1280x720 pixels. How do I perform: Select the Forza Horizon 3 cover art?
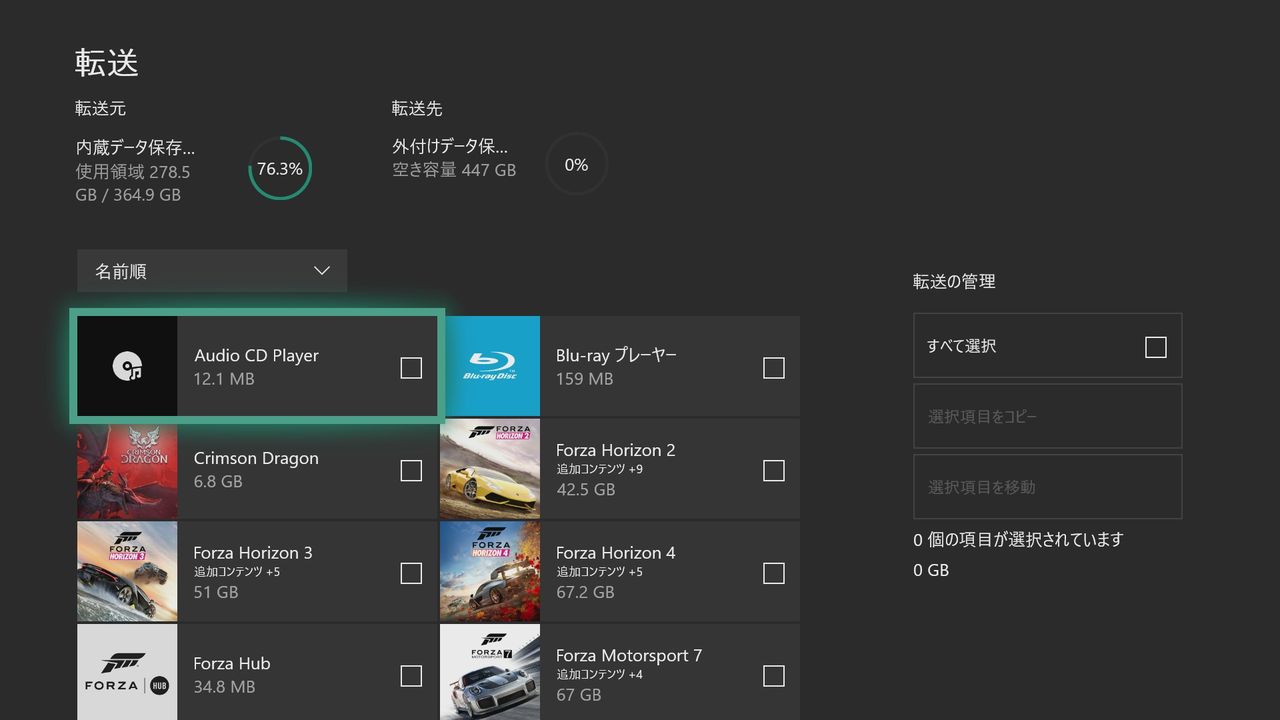[127, 572]
